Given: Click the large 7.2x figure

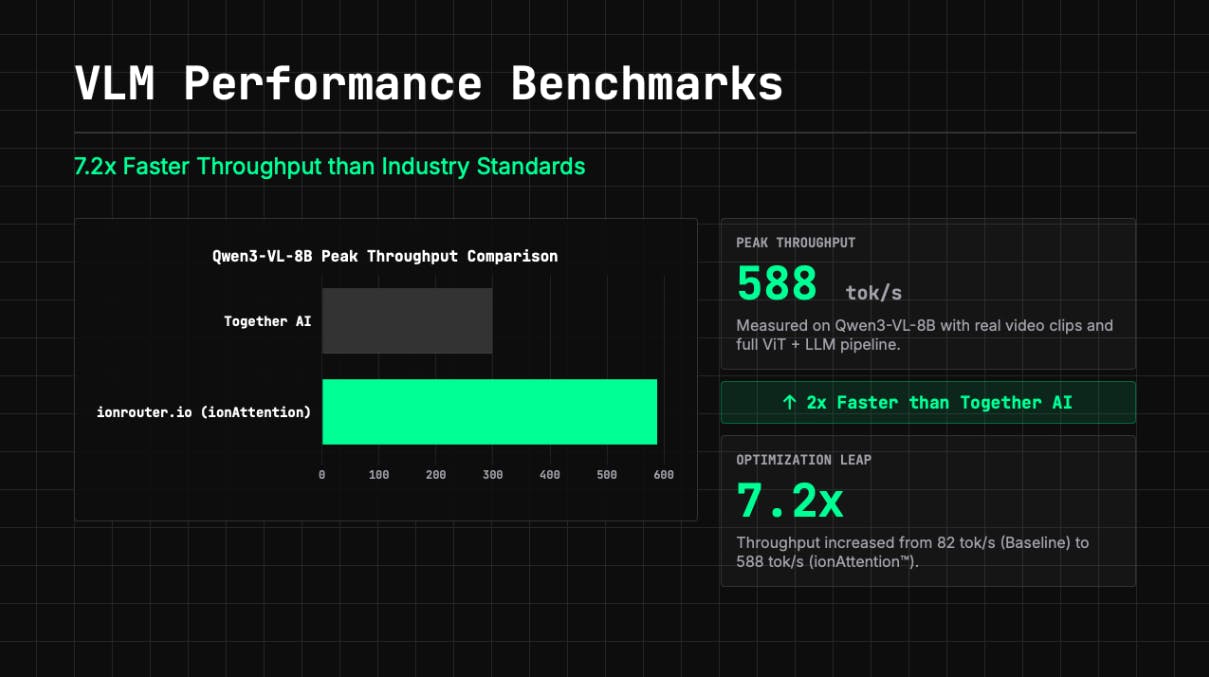Looking at the screenshot, I should pos(790,500).
